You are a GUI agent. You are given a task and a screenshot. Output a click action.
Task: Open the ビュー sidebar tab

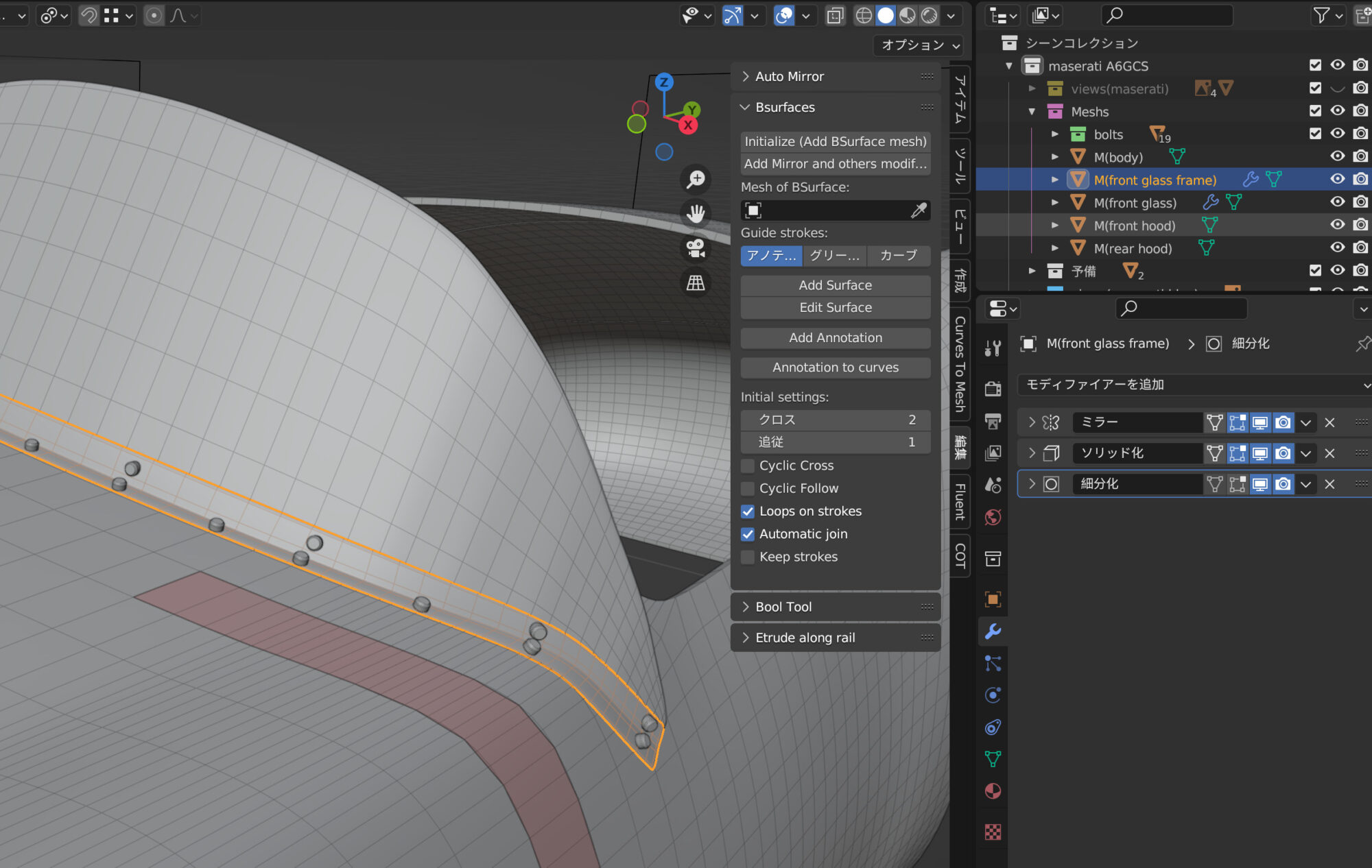coord(960,226)
